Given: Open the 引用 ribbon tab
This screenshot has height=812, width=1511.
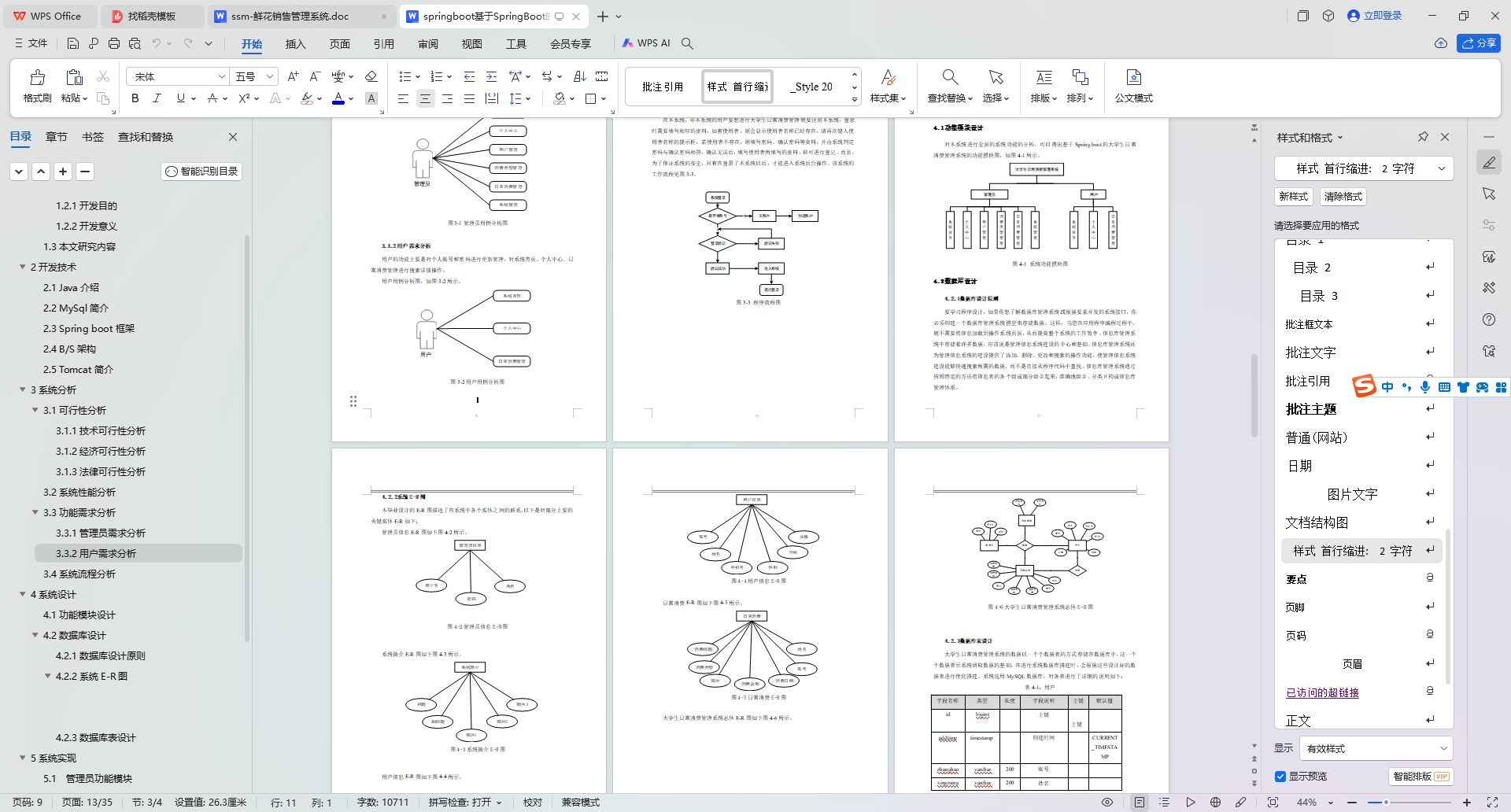Looking at the screenshot, I should pyautogui.click(x=383, y=43).
